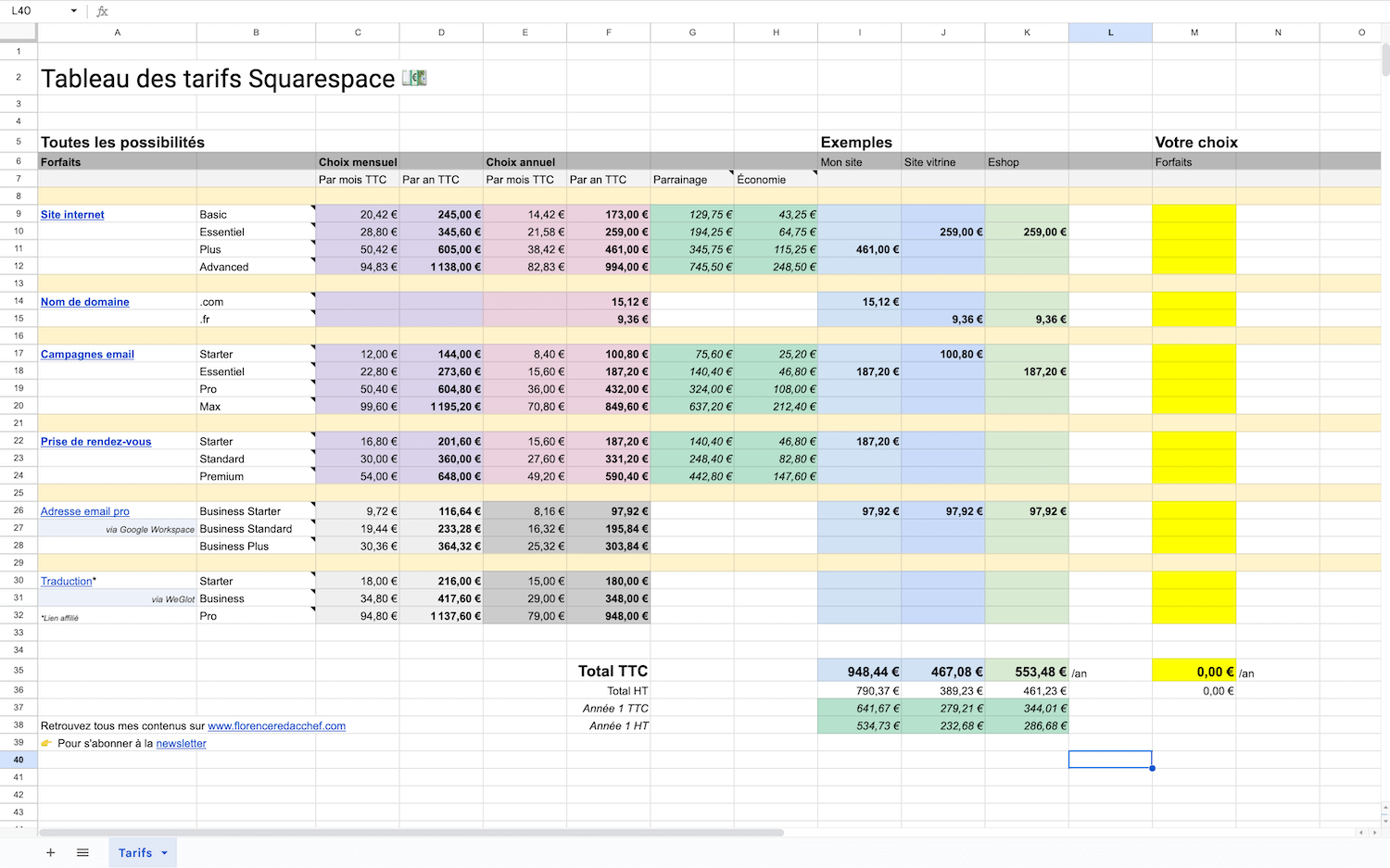Image resolution: width=1390 pixels, height=868 pixels.
Task: Open the newsletter link
Action: coord(181,744)
